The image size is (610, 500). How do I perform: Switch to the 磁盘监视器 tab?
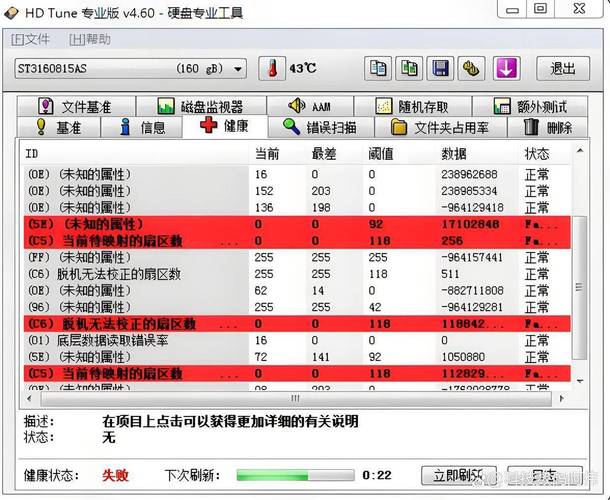pos(201,106)
